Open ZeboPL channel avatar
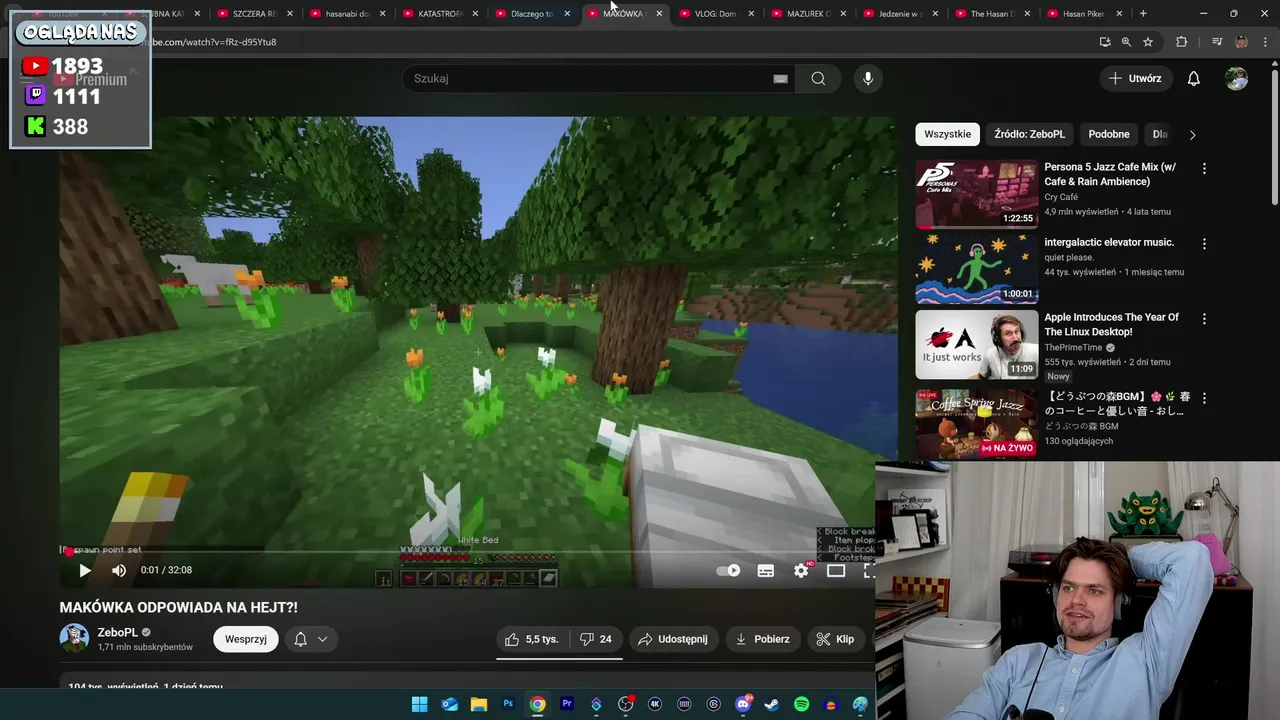 click(x=74, y=638)
